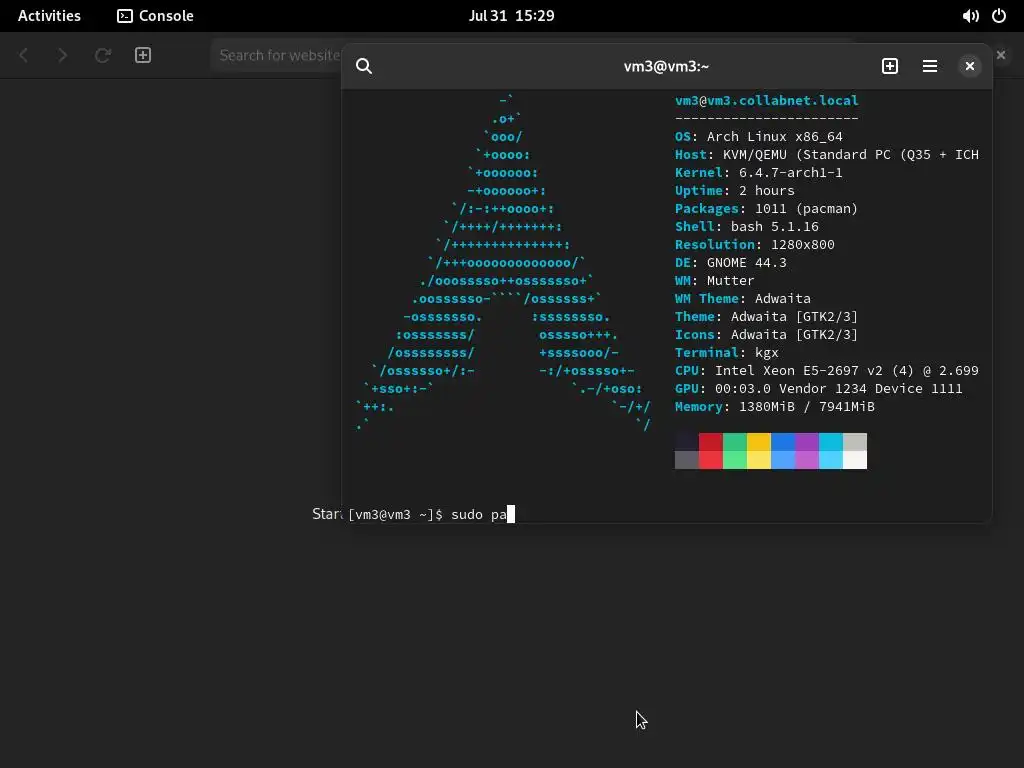Click the cyan color block in neofetch
Image resolution: width=1024 pixels, height=768 pixels.
coord(831,451)
